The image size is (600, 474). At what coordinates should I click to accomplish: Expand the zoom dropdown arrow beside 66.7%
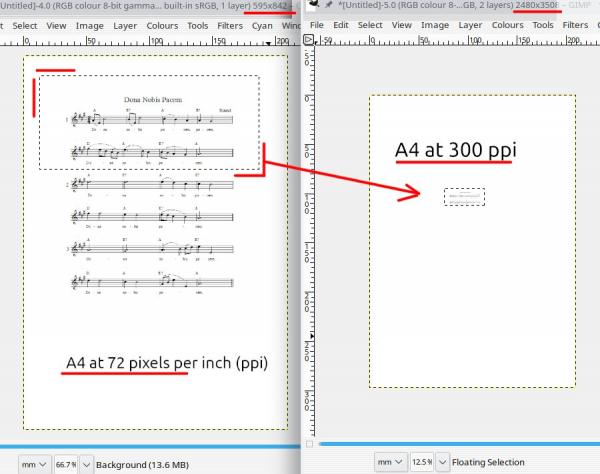tap(86, 464)
